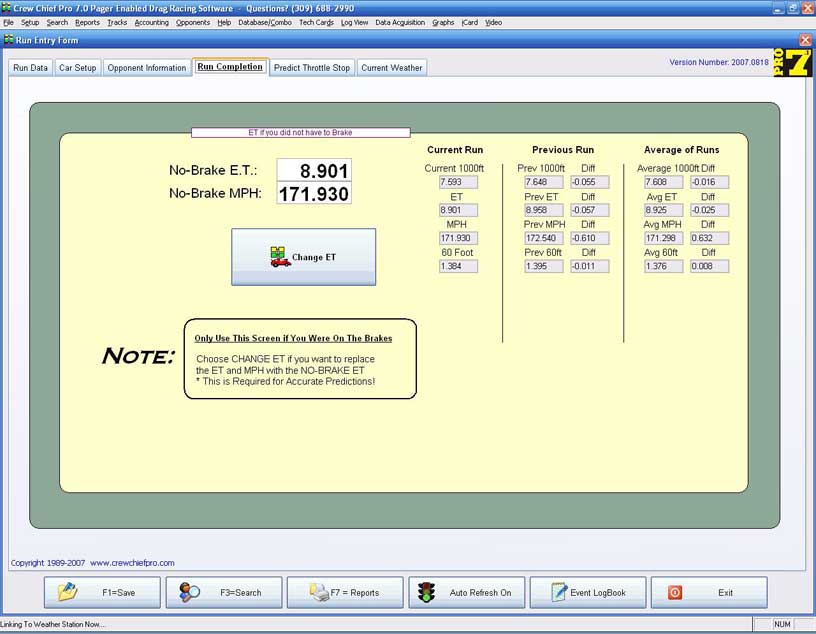816x634 pixels.
Task: Open the Setup menu
Action: coord(30,22)
